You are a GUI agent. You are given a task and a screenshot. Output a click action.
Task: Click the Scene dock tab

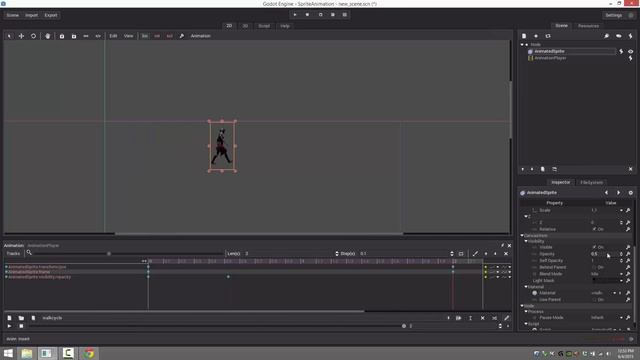coord(562,26)
